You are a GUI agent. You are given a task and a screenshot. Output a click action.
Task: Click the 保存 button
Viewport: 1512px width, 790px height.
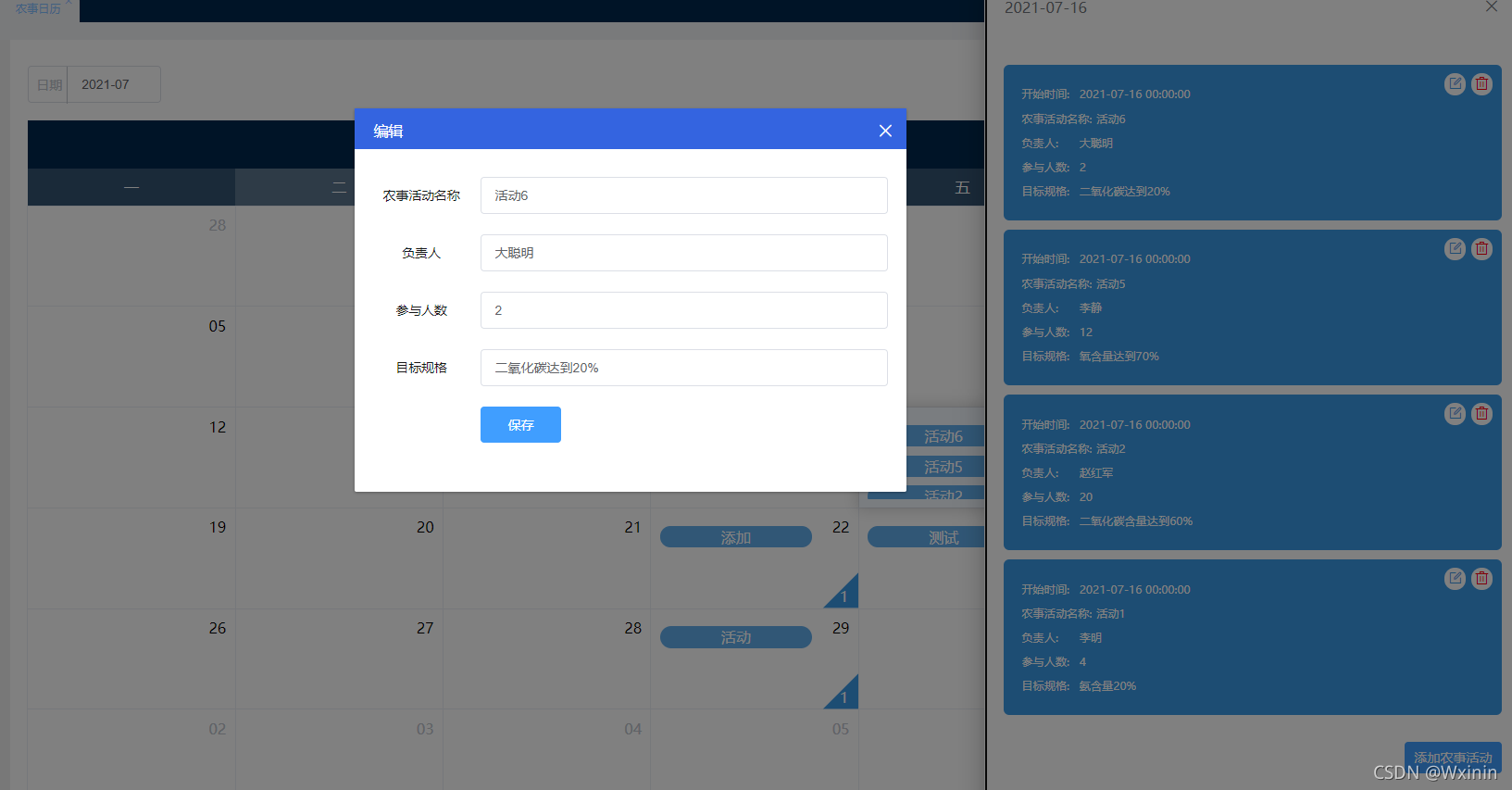point(520,425)
